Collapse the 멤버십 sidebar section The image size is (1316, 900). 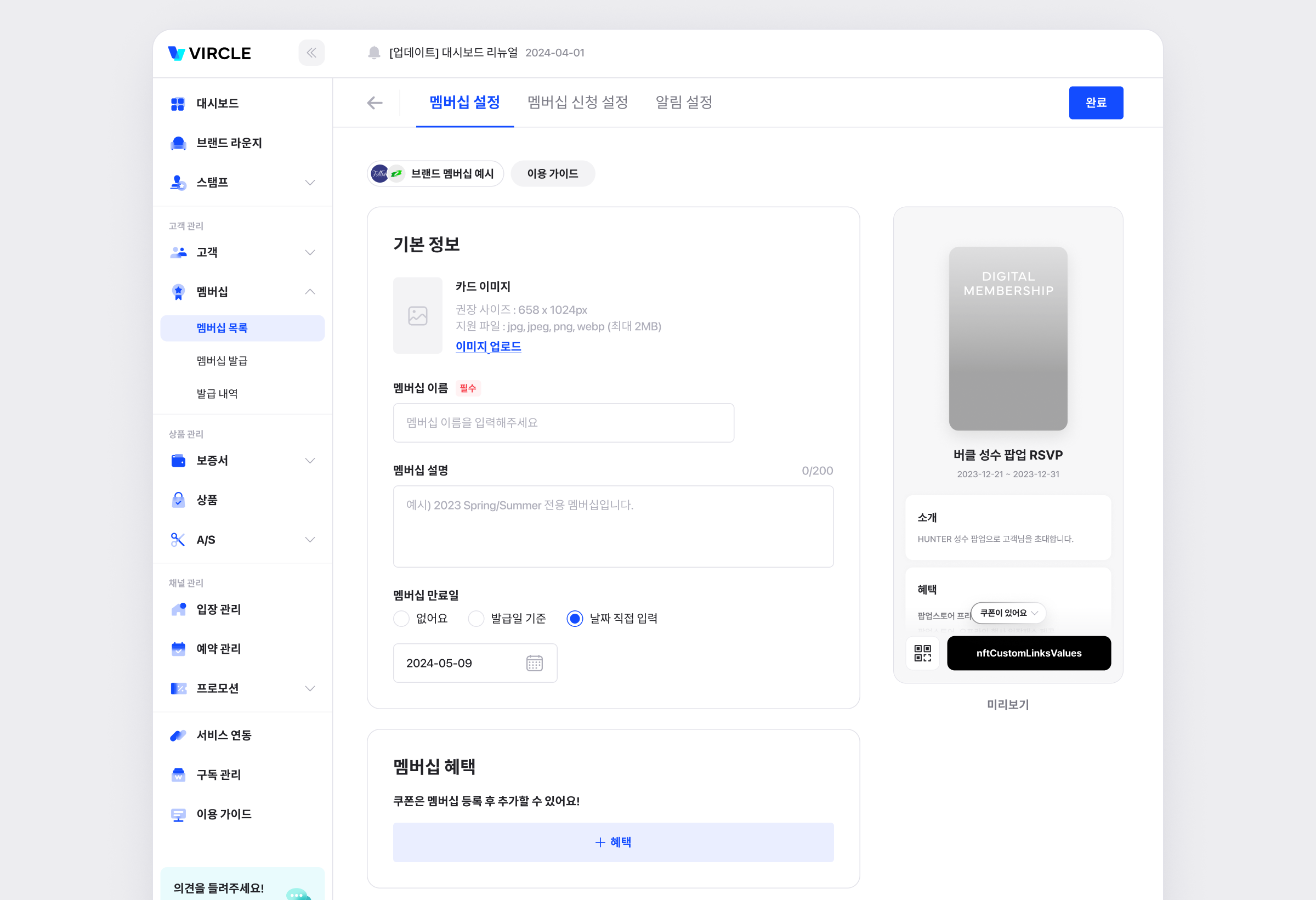coord(310,292)
